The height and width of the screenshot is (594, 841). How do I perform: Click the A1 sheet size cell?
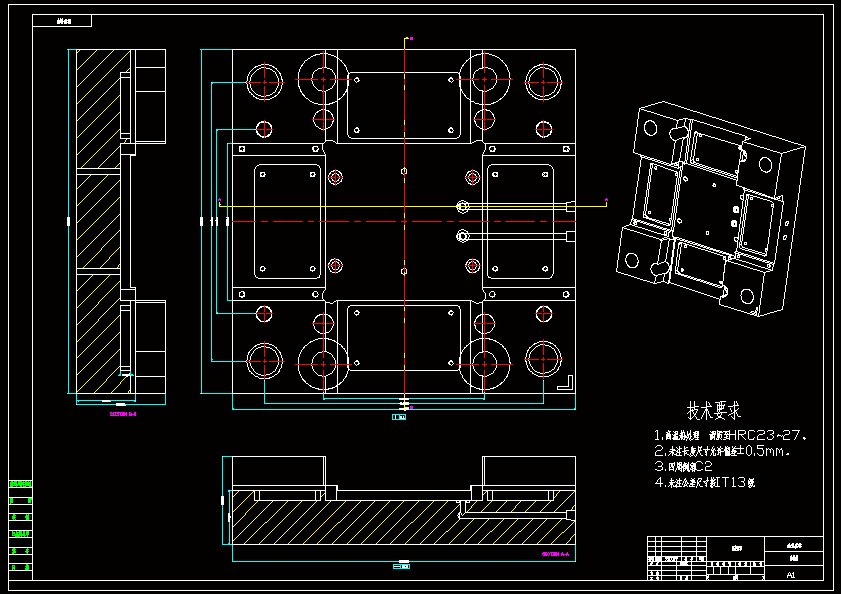tap(791, 575)
